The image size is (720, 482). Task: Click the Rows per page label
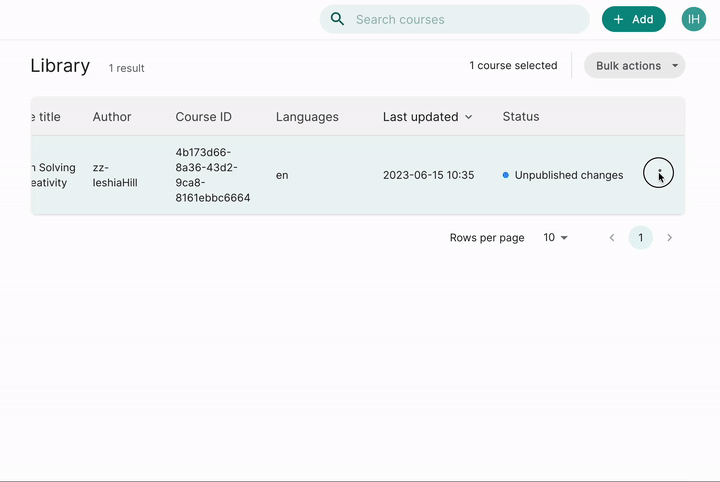coord(487,238)
